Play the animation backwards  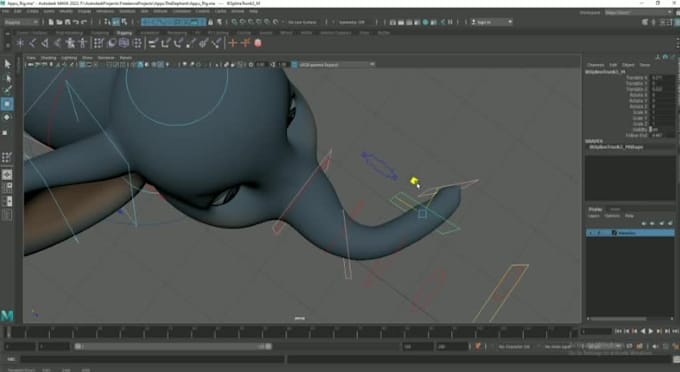(x=643, y=331)
